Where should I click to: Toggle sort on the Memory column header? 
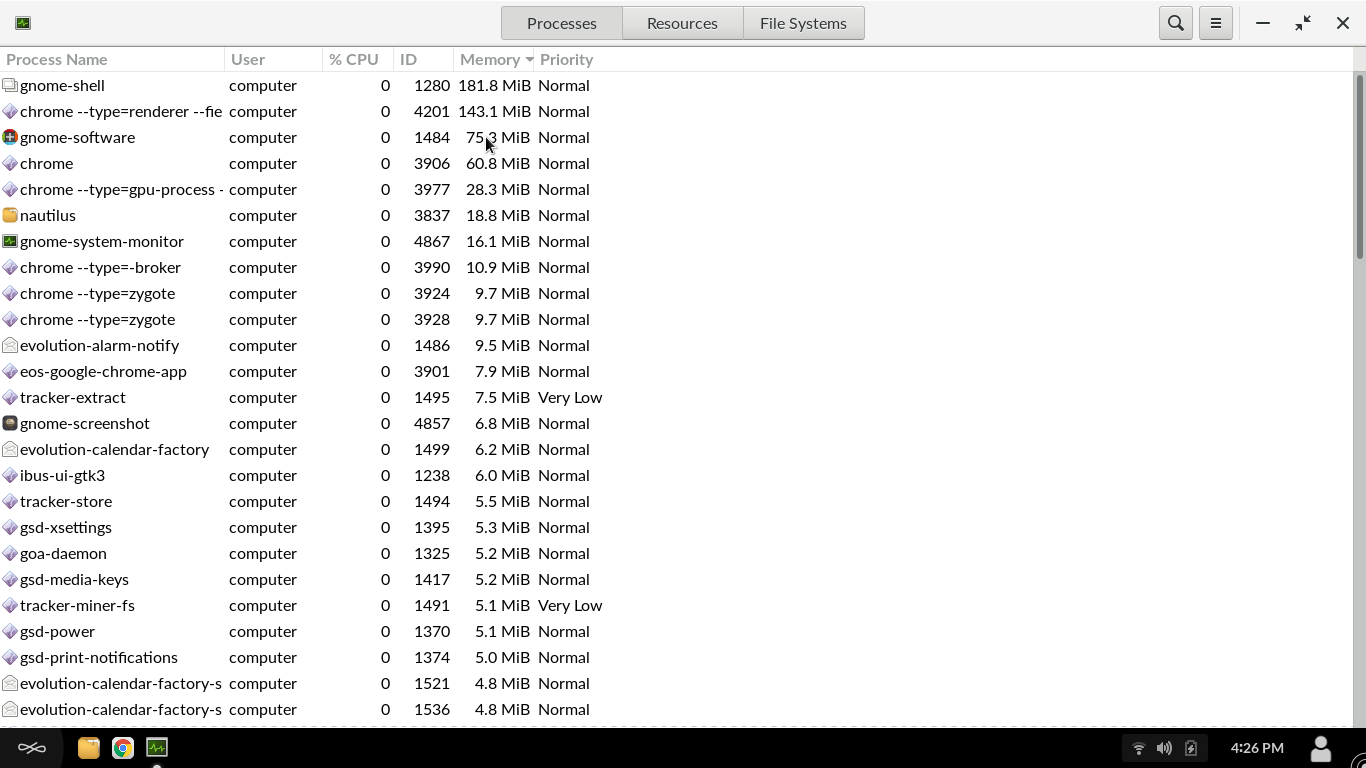(494, 59)
